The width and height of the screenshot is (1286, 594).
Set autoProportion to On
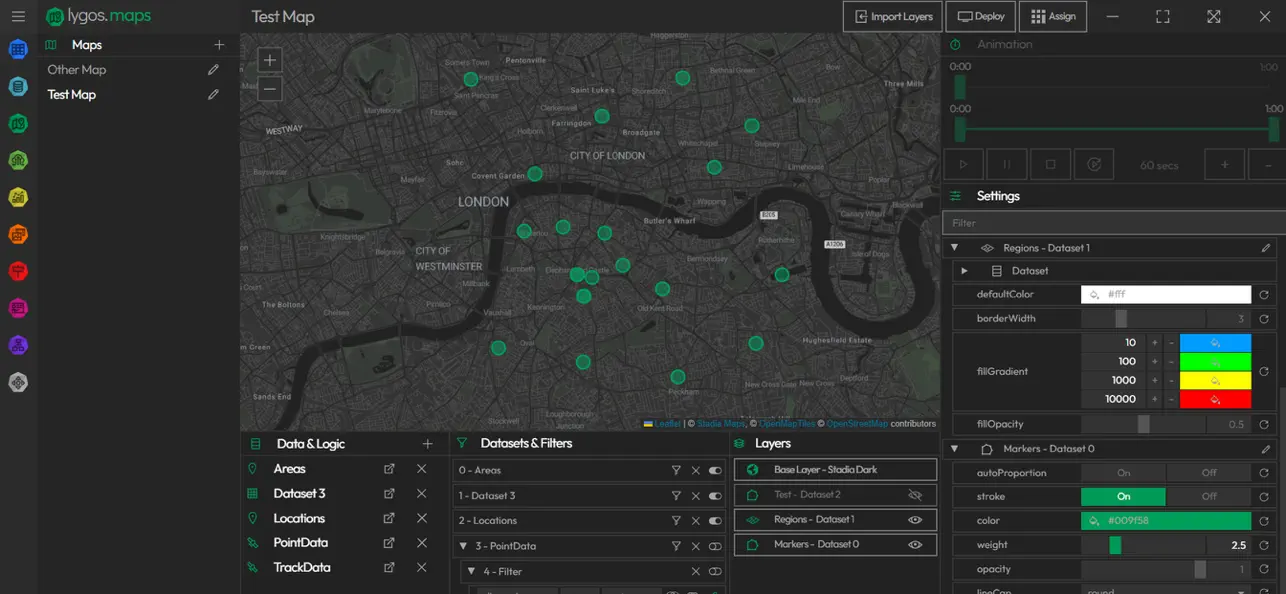pos(1123,473)
